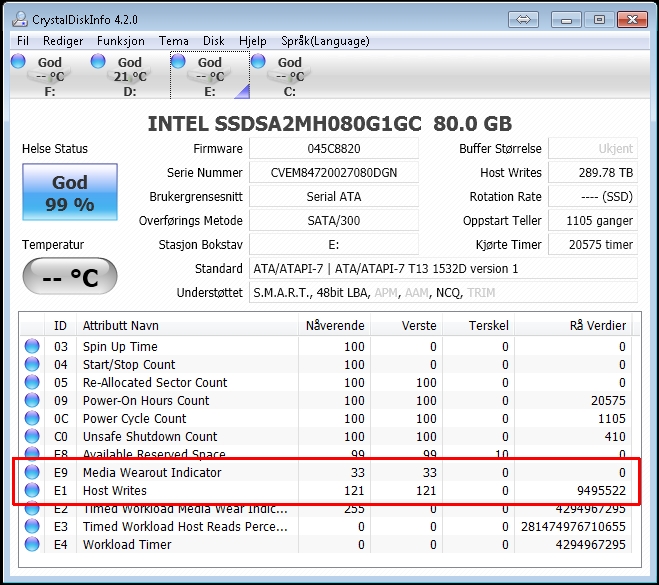The height and width of the screenshot is (585, 659).
Task: Click the Firmware value 045C8820
Action: 334,148
